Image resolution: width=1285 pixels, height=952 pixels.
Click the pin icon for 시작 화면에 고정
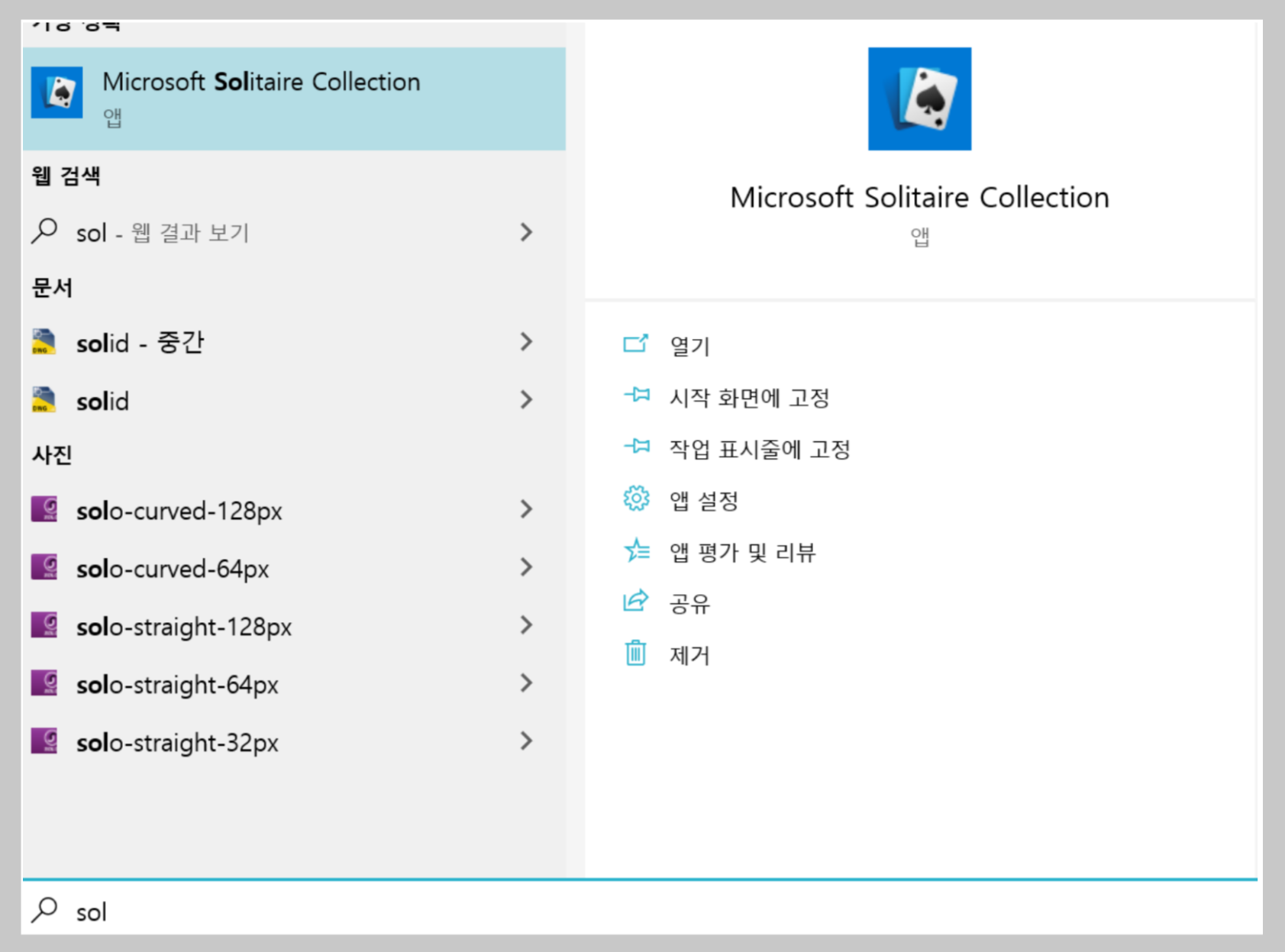tap(637, 395)
